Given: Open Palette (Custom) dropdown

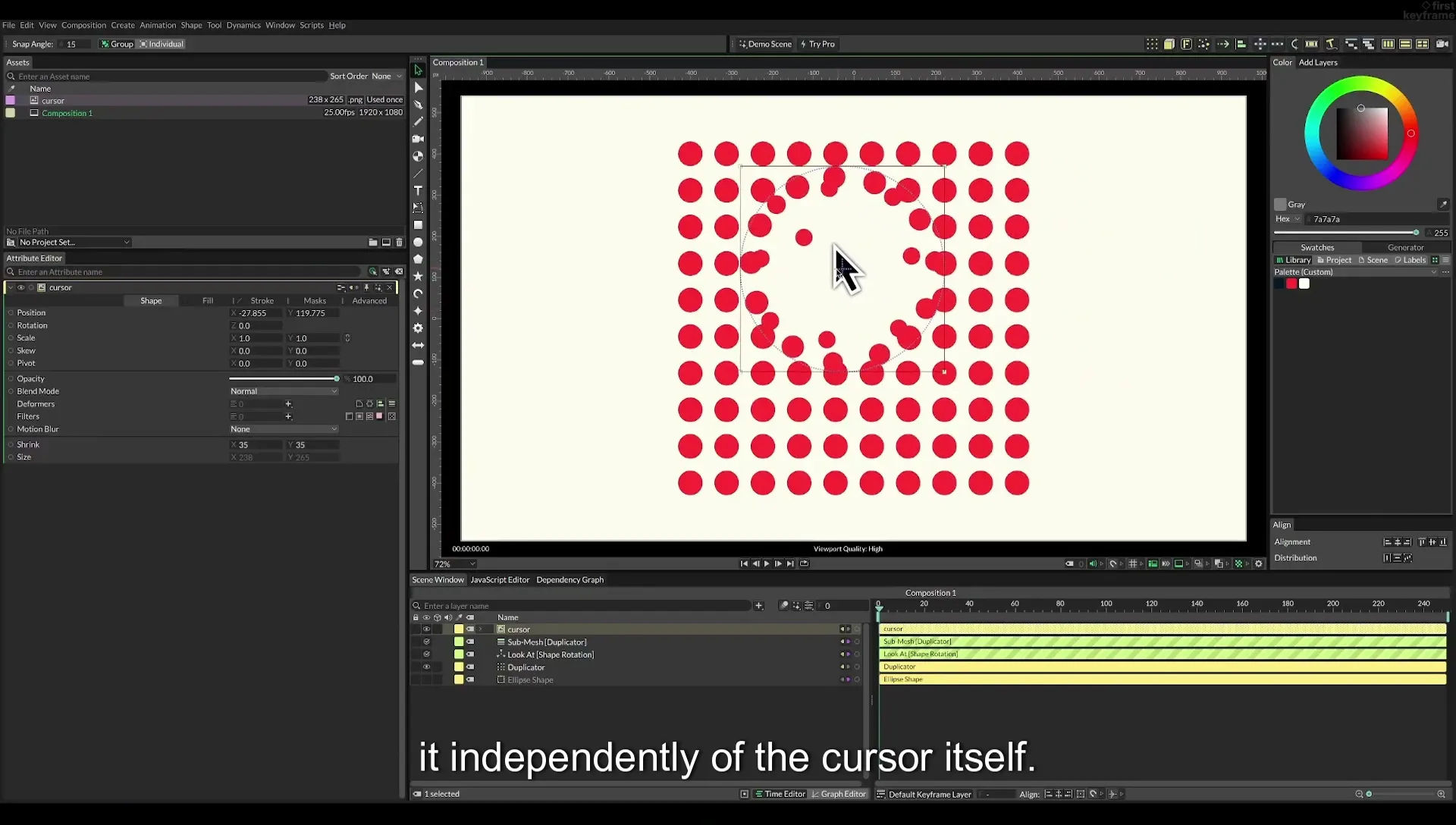Looking at the screenshot, I should [1354, 271].
